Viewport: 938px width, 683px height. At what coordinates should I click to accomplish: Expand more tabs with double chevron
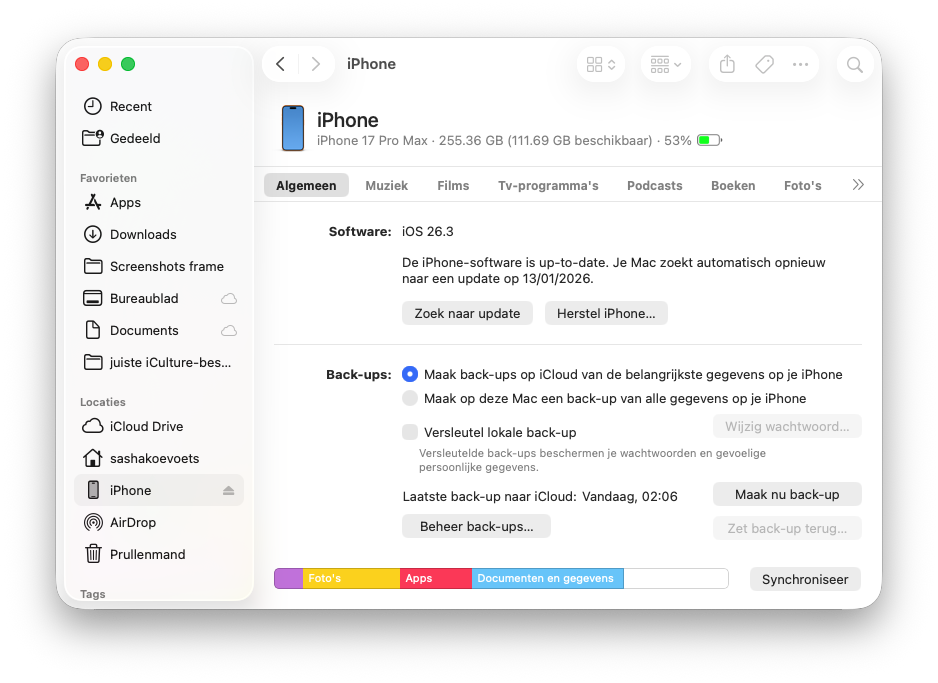pyautogui.click(x=858, y=185)
